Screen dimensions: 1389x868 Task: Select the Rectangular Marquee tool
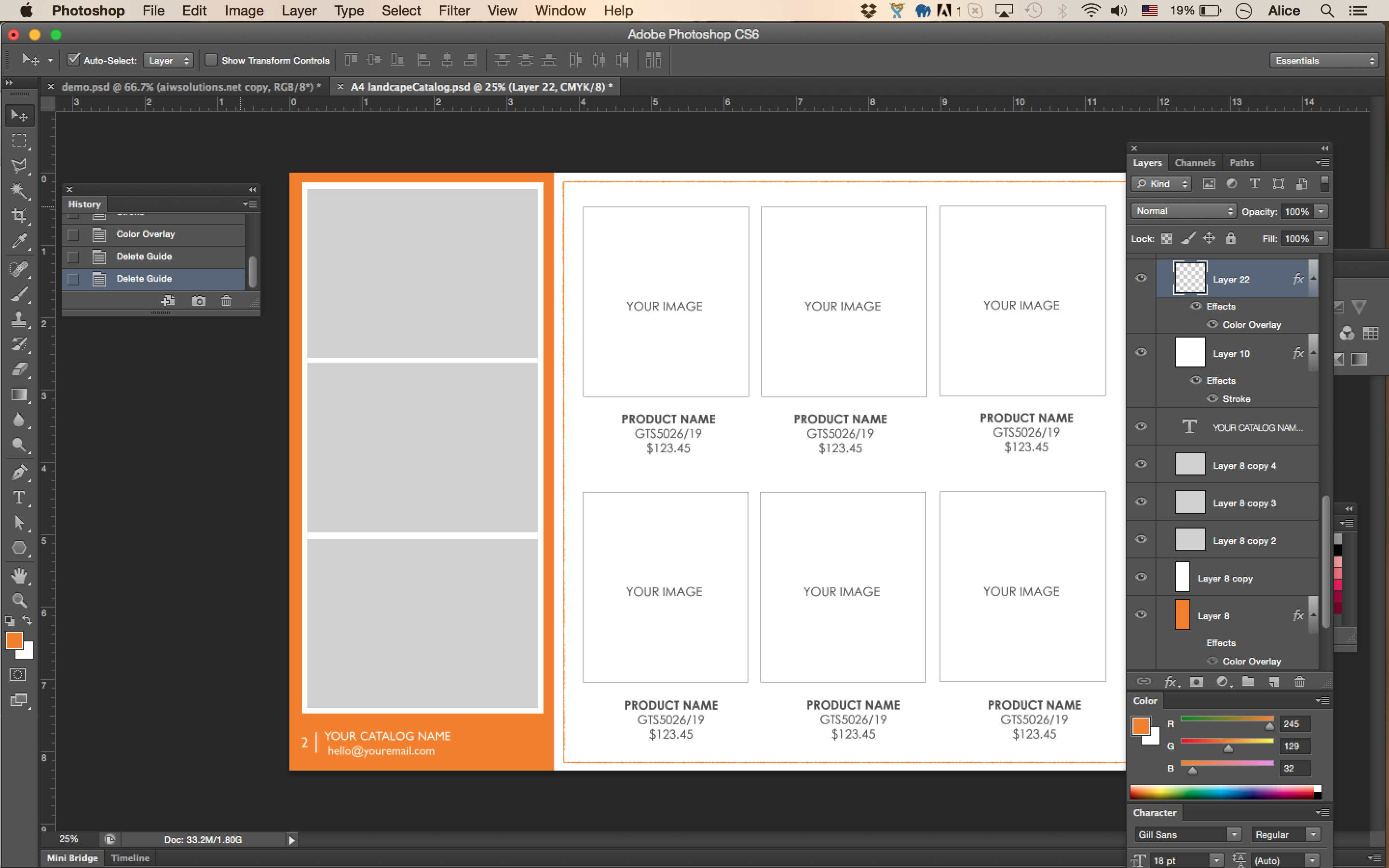(x=19, y=141)
